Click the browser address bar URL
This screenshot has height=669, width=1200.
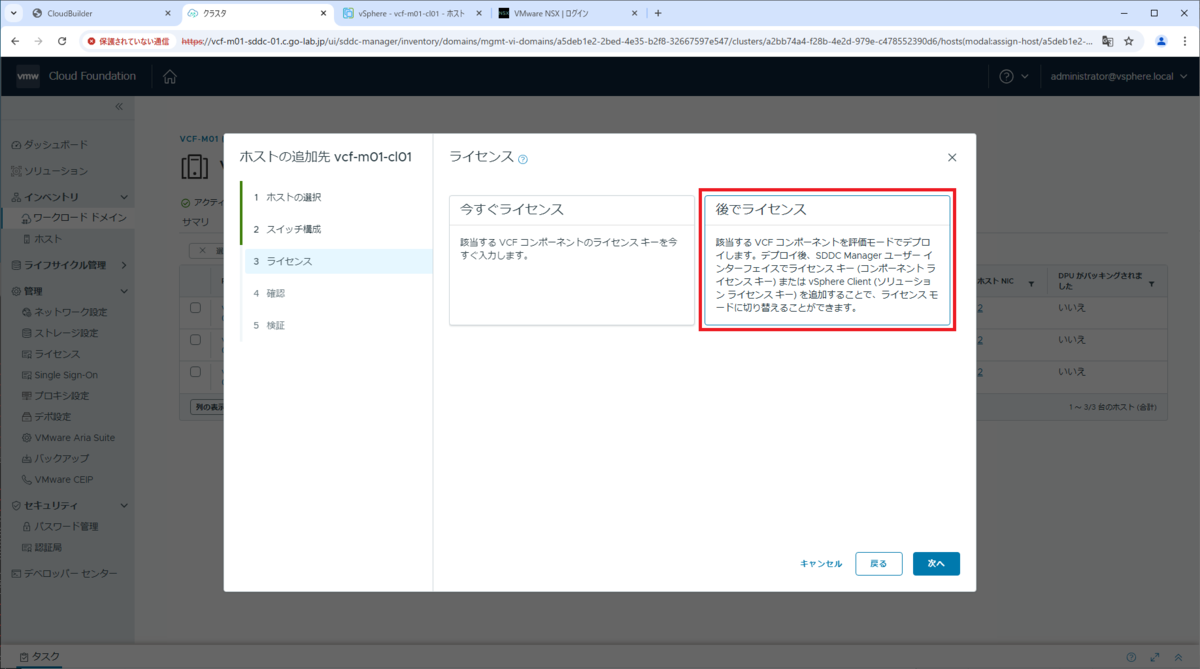pos(637,41)
